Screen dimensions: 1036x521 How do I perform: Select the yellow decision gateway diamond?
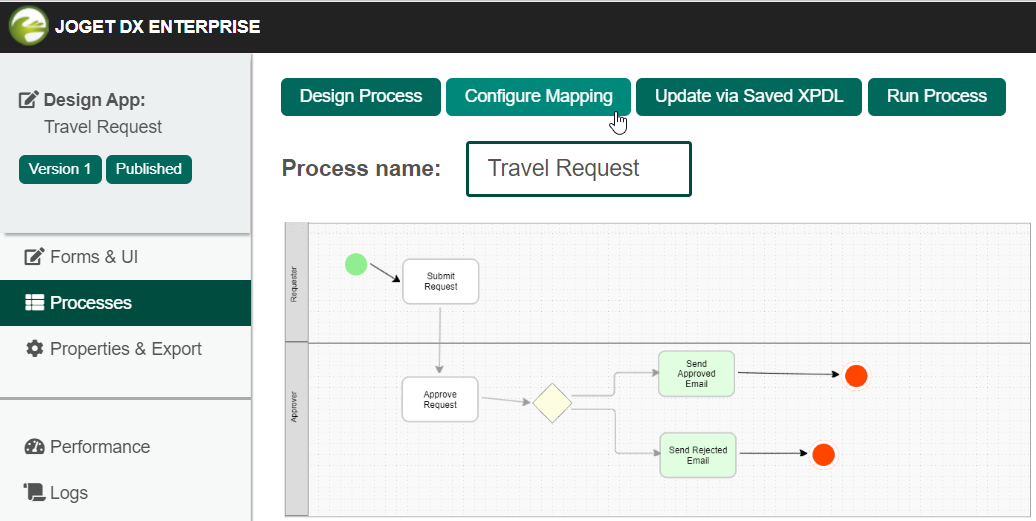[x=552, y=403]
